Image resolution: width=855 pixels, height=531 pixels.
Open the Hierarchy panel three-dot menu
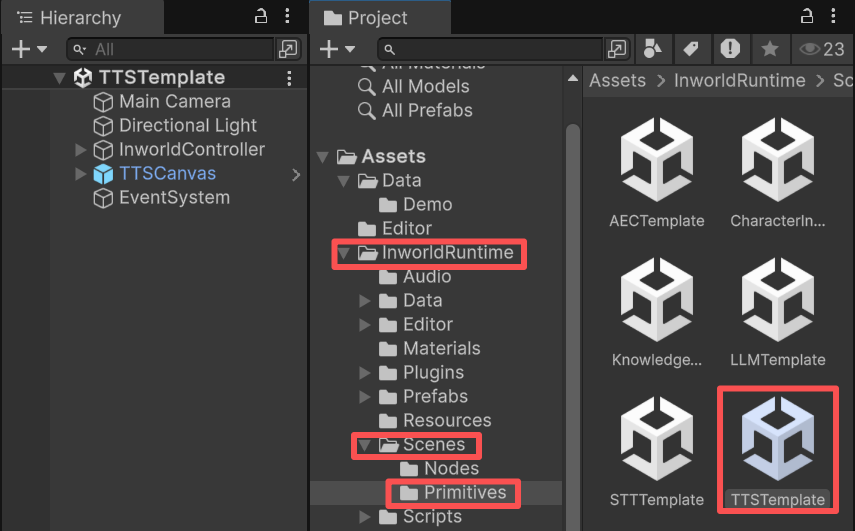tap(287, 16)
